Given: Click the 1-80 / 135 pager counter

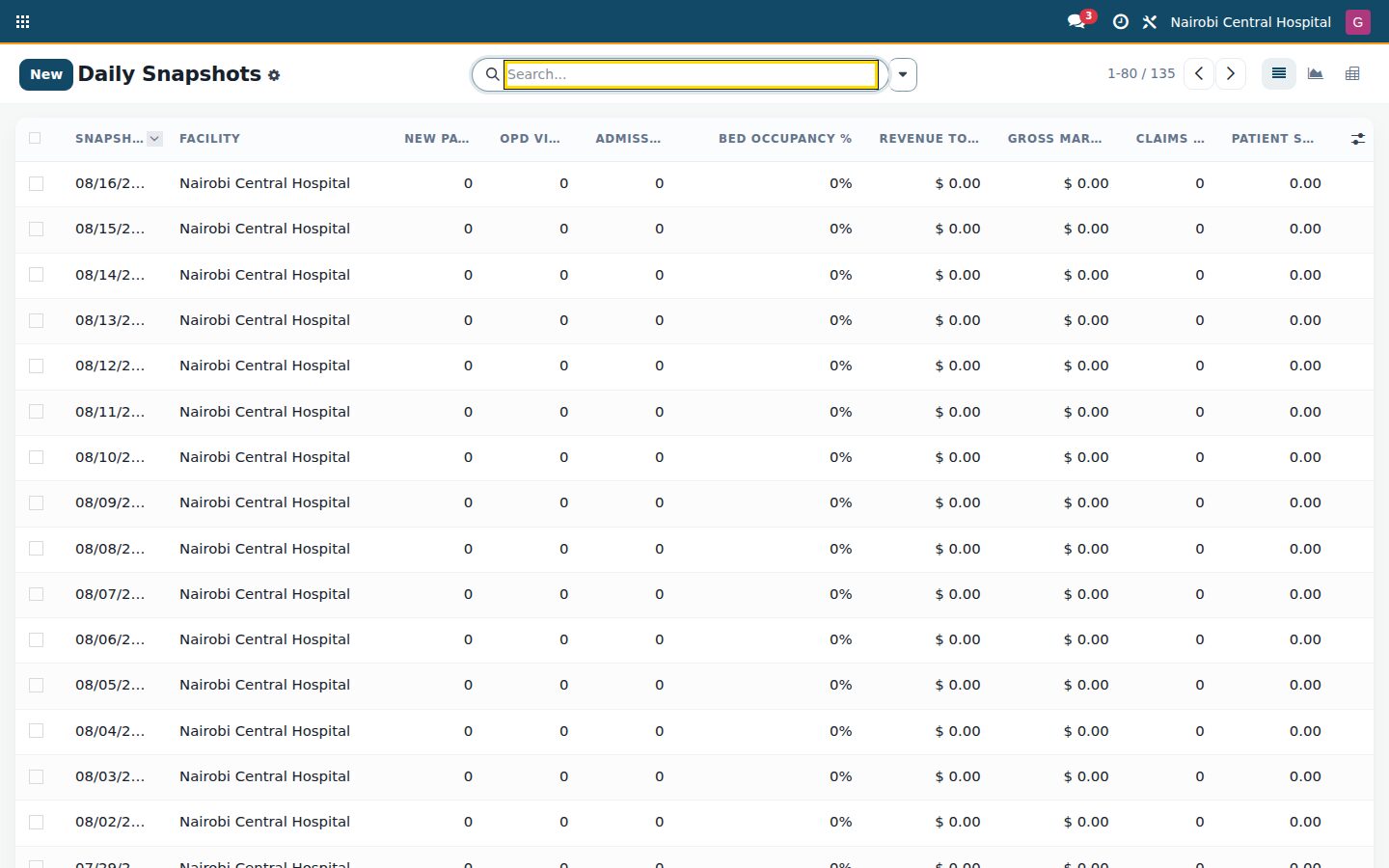Looking at the screenshot, I should click(x=1141, y=73).
